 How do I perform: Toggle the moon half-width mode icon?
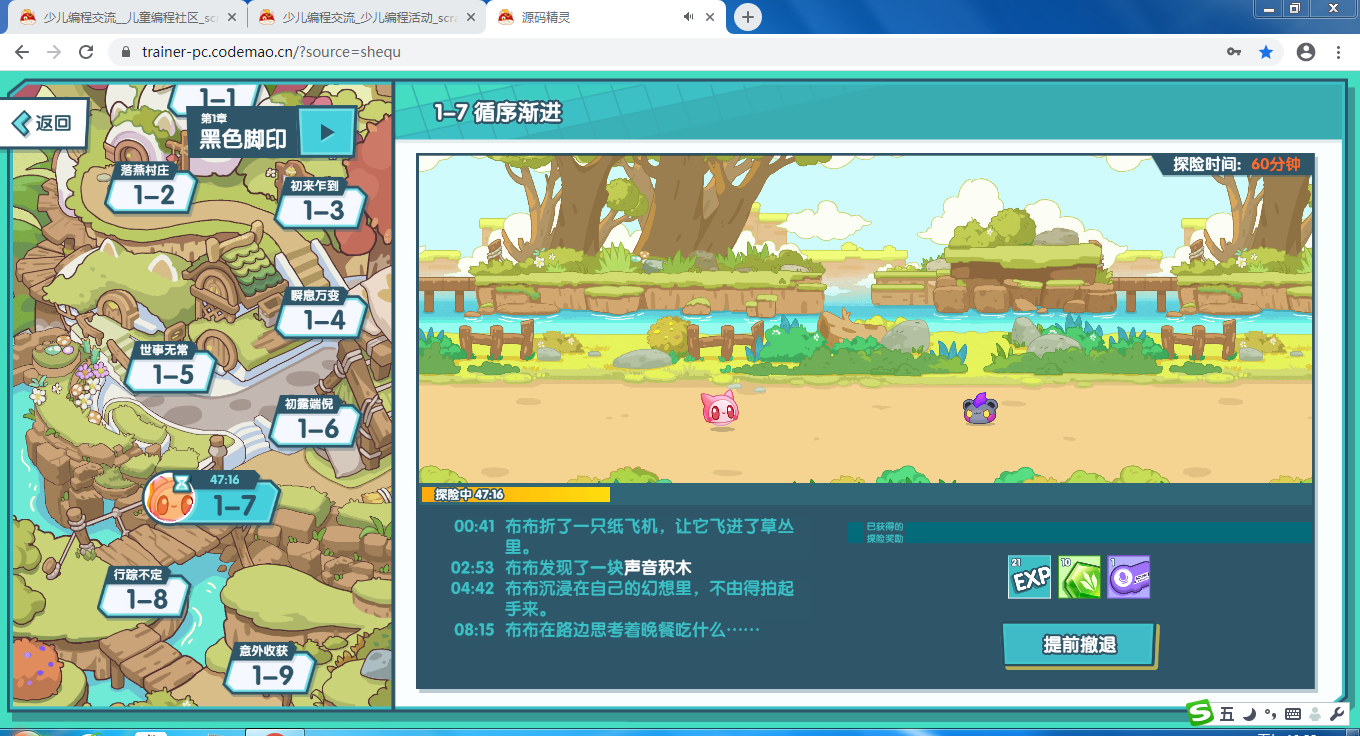point(1250,714)
